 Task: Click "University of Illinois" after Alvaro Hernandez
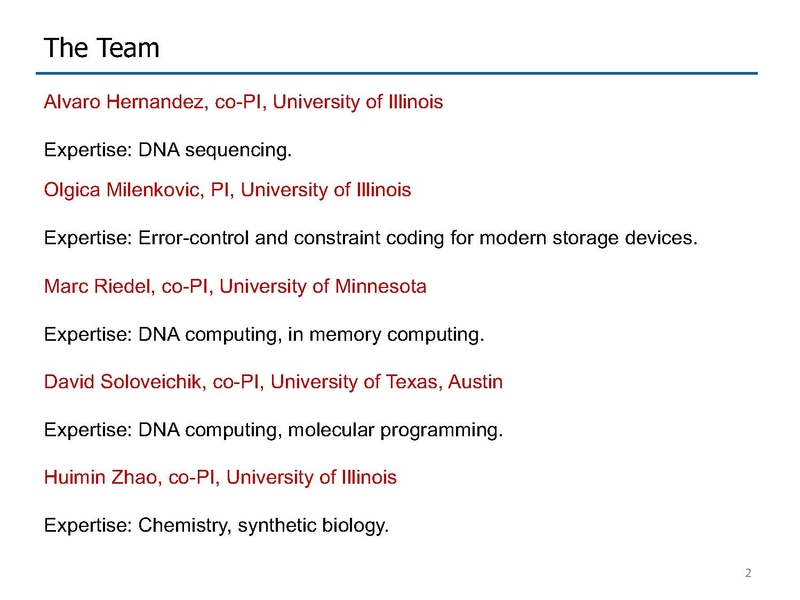tap(358, 102)
